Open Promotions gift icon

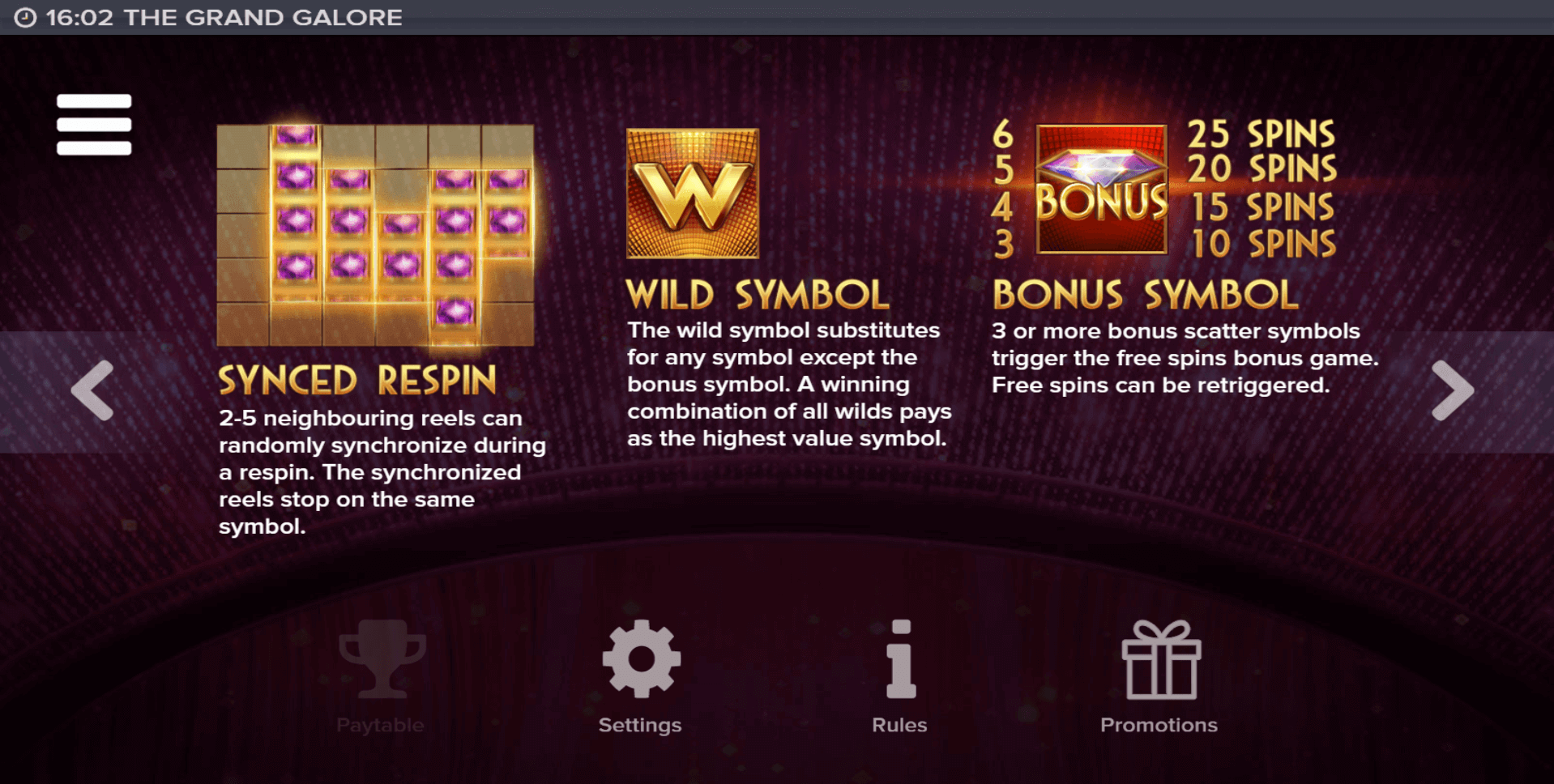coord(1161,658)
